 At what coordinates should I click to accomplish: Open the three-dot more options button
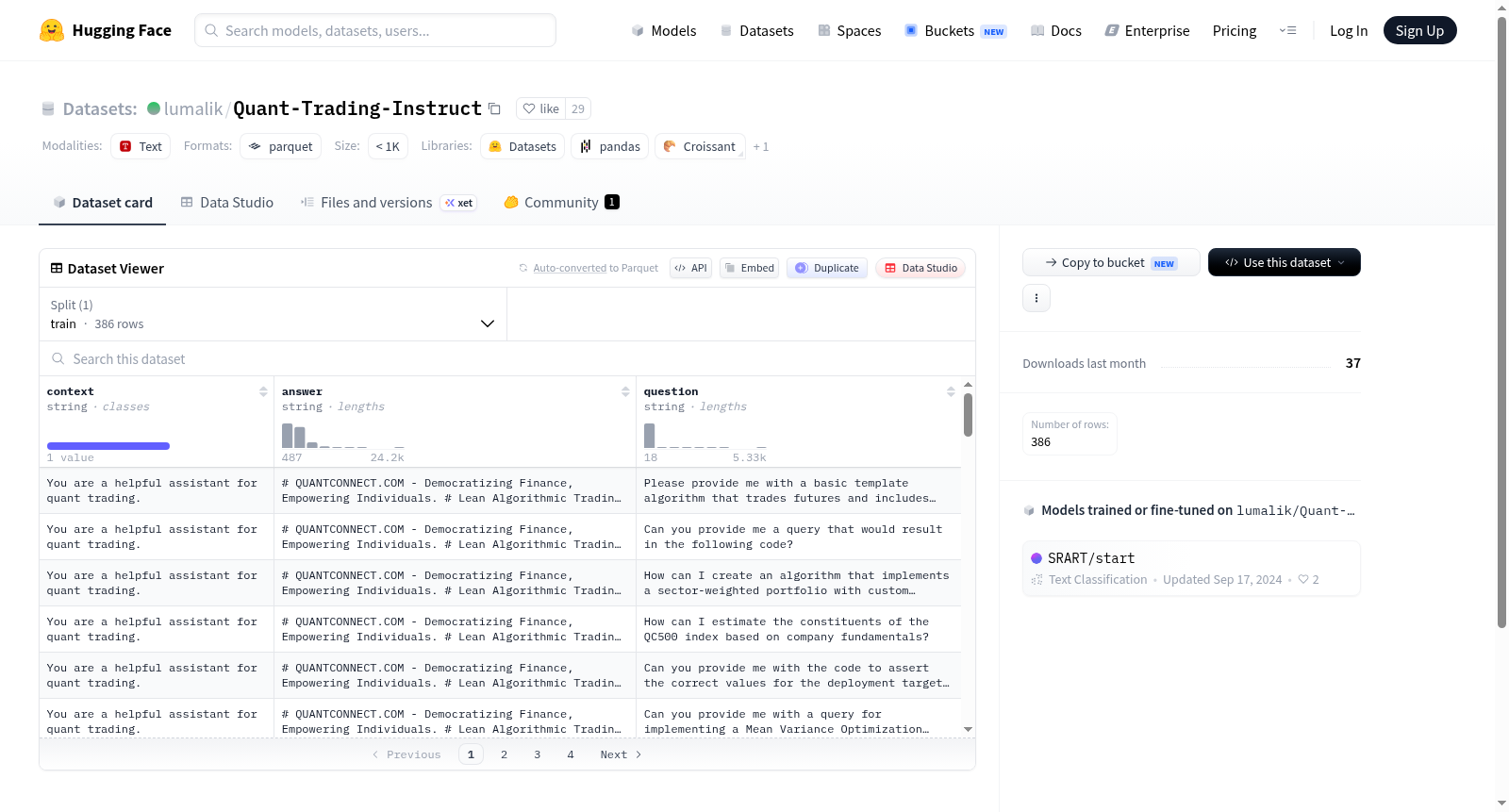(1036, 298)
